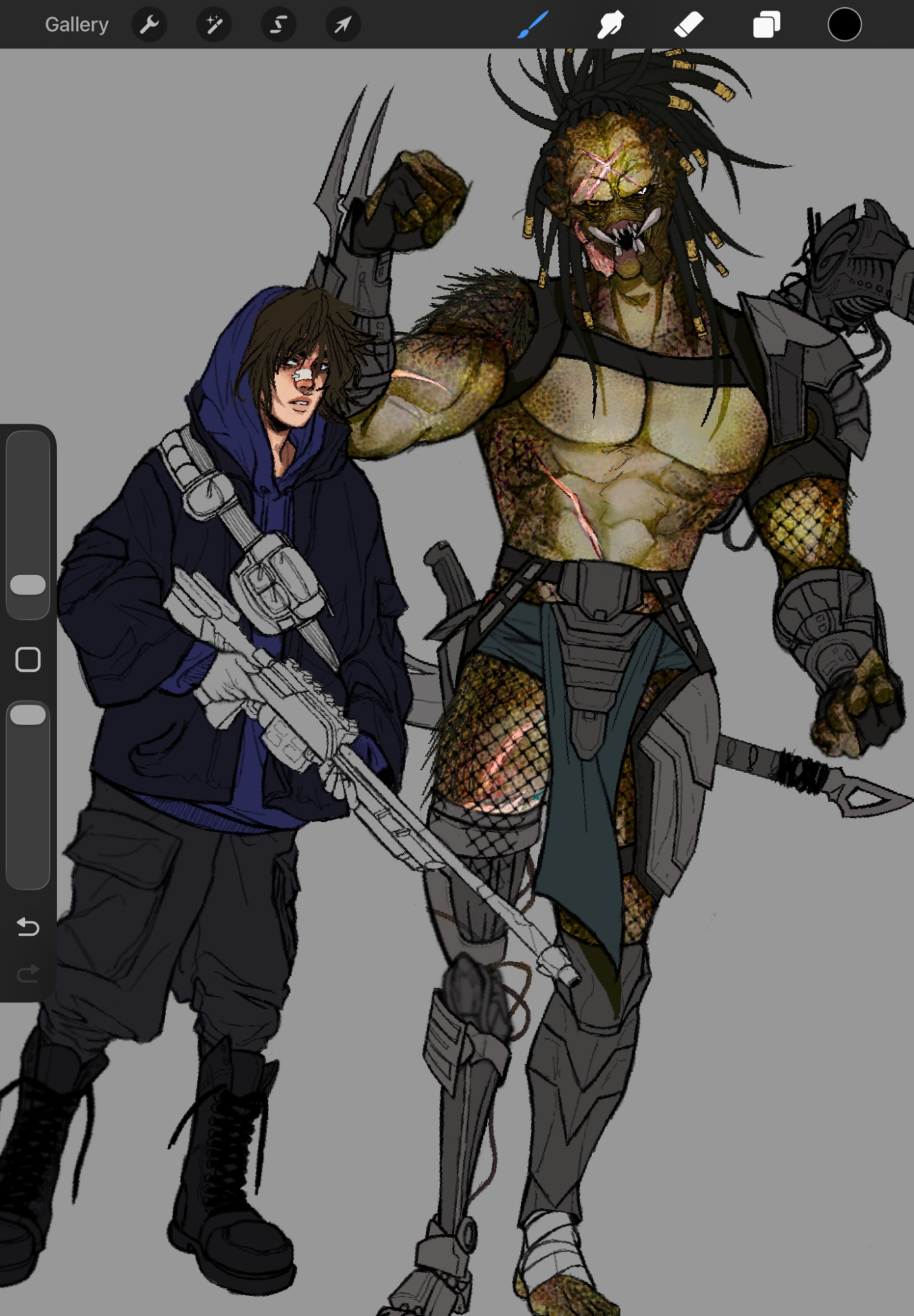
Task: Open the Actions wrench menu
Action: (149, 25)
